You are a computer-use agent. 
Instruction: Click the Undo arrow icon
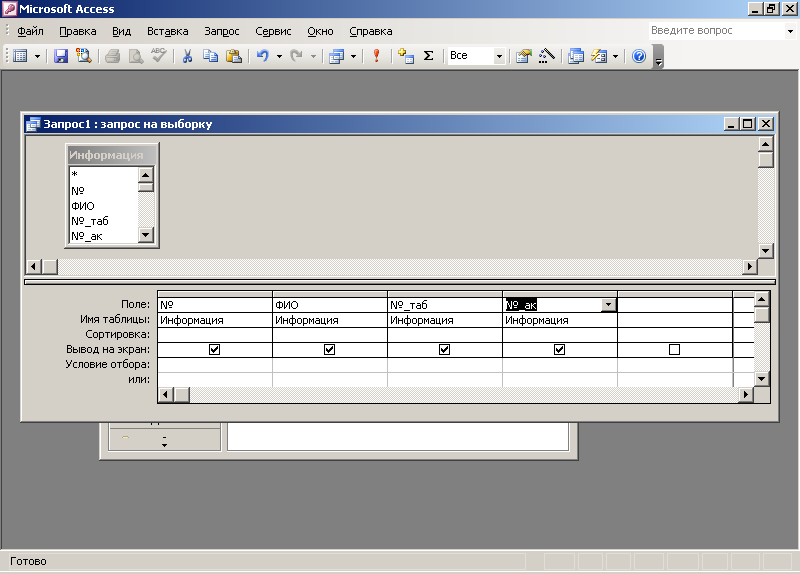pyautogui.click(x=263, y=56)
